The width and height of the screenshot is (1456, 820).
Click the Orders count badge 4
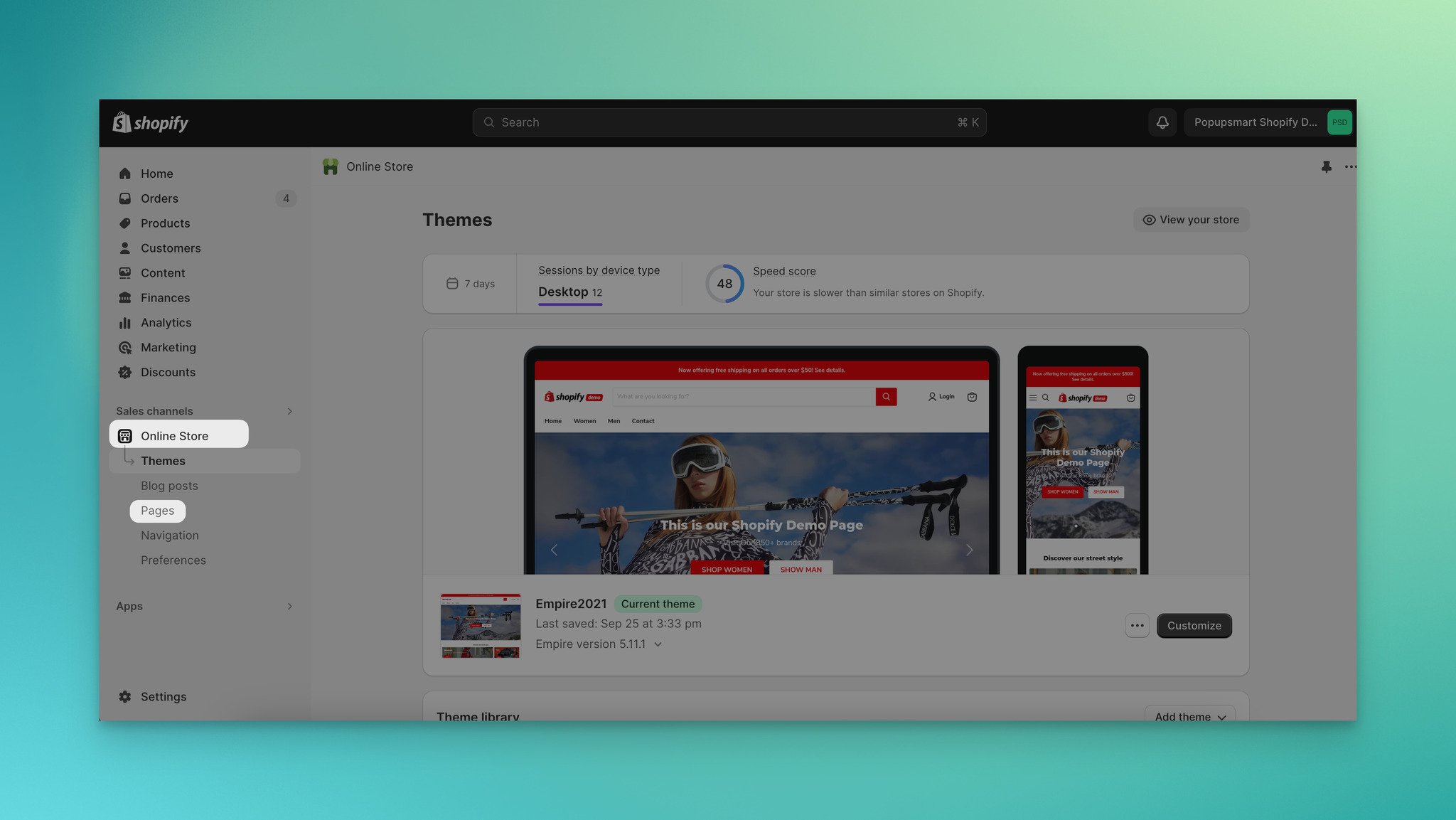pos(286,198)
